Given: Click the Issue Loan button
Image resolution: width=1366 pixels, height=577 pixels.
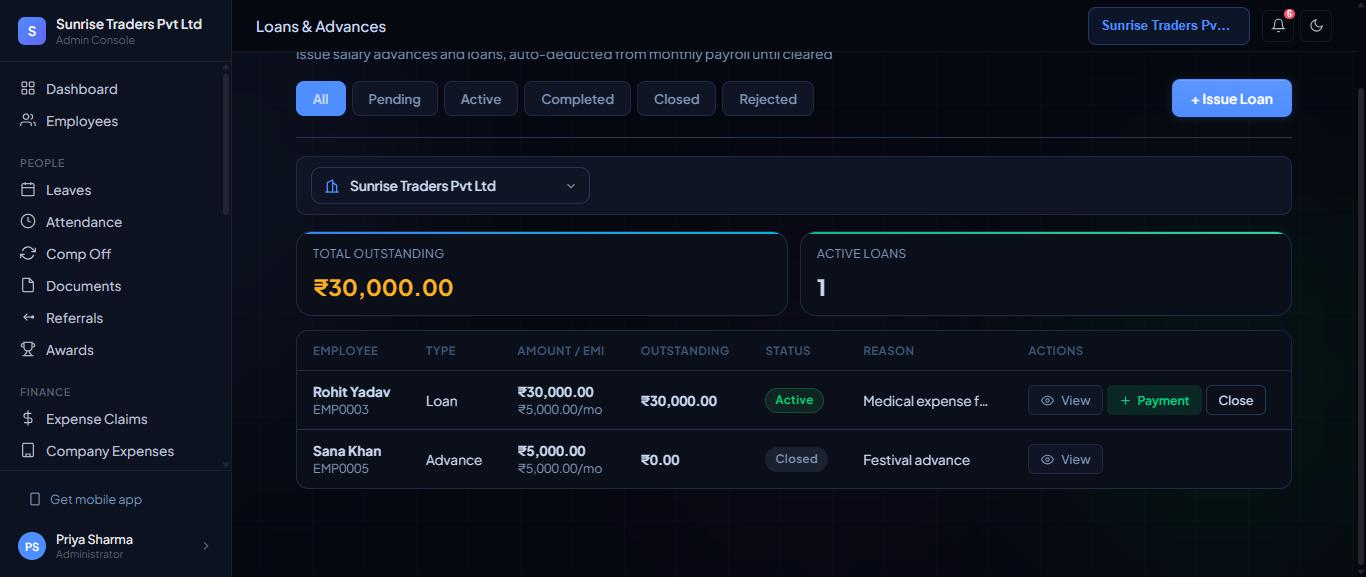Looking at the screenshot, I should 1232,99.
